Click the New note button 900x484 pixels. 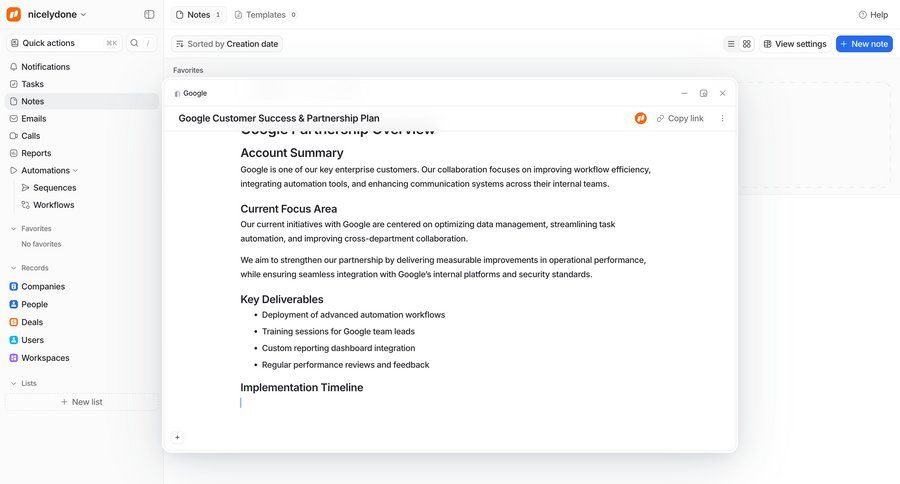coord(864,44)
